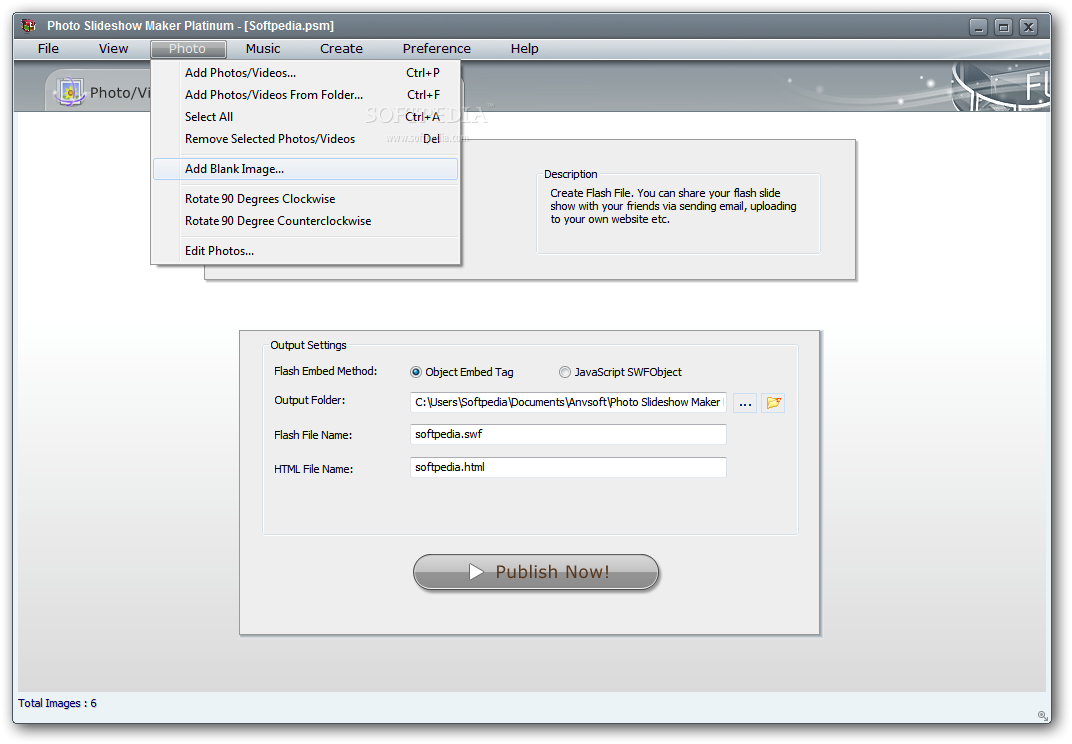Open the Create menu
1072x744 pixels.
(341, 49)
